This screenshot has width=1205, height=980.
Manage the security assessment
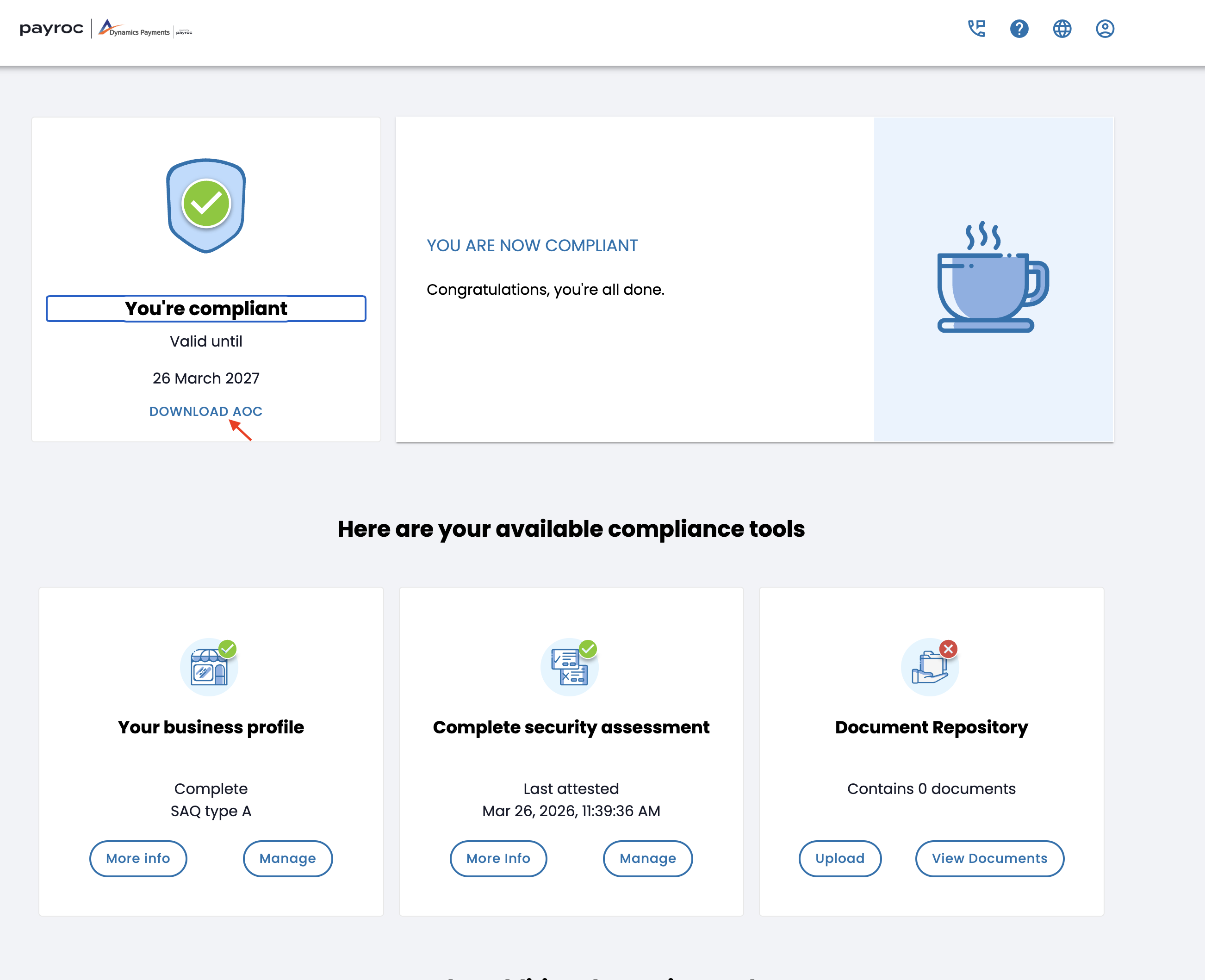pyautogui.click(x=647, y=858)
